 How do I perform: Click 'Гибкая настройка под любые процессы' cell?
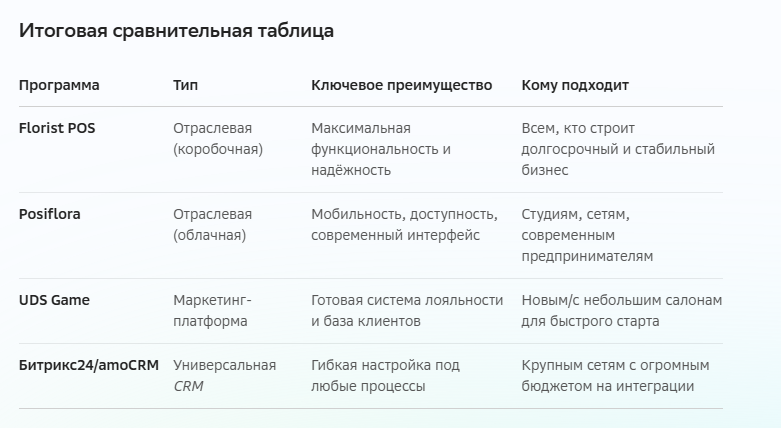point(386,376)
